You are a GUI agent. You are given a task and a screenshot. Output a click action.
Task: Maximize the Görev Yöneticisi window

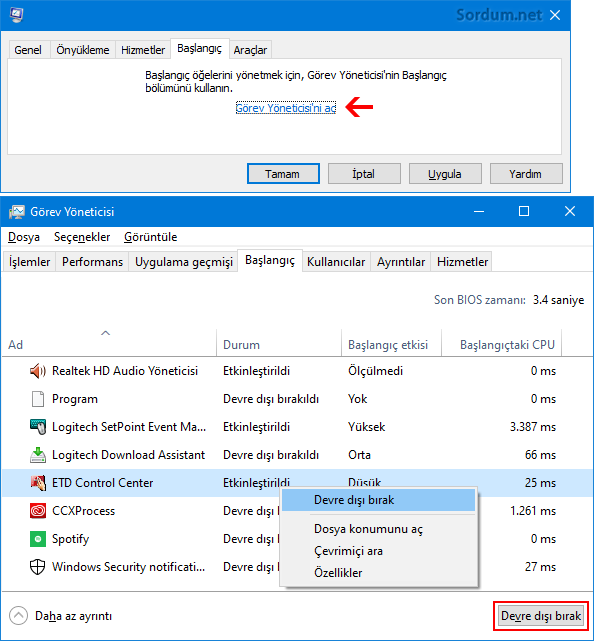[524, 211]
